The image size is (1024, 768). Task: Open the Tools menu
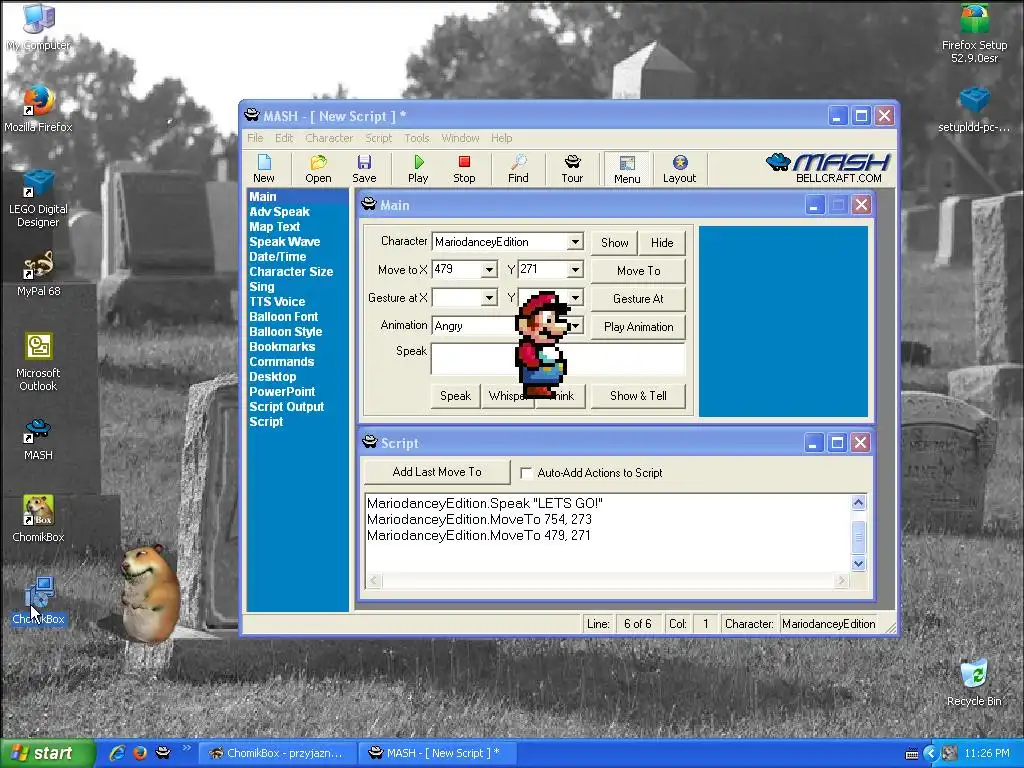(417, 138)
